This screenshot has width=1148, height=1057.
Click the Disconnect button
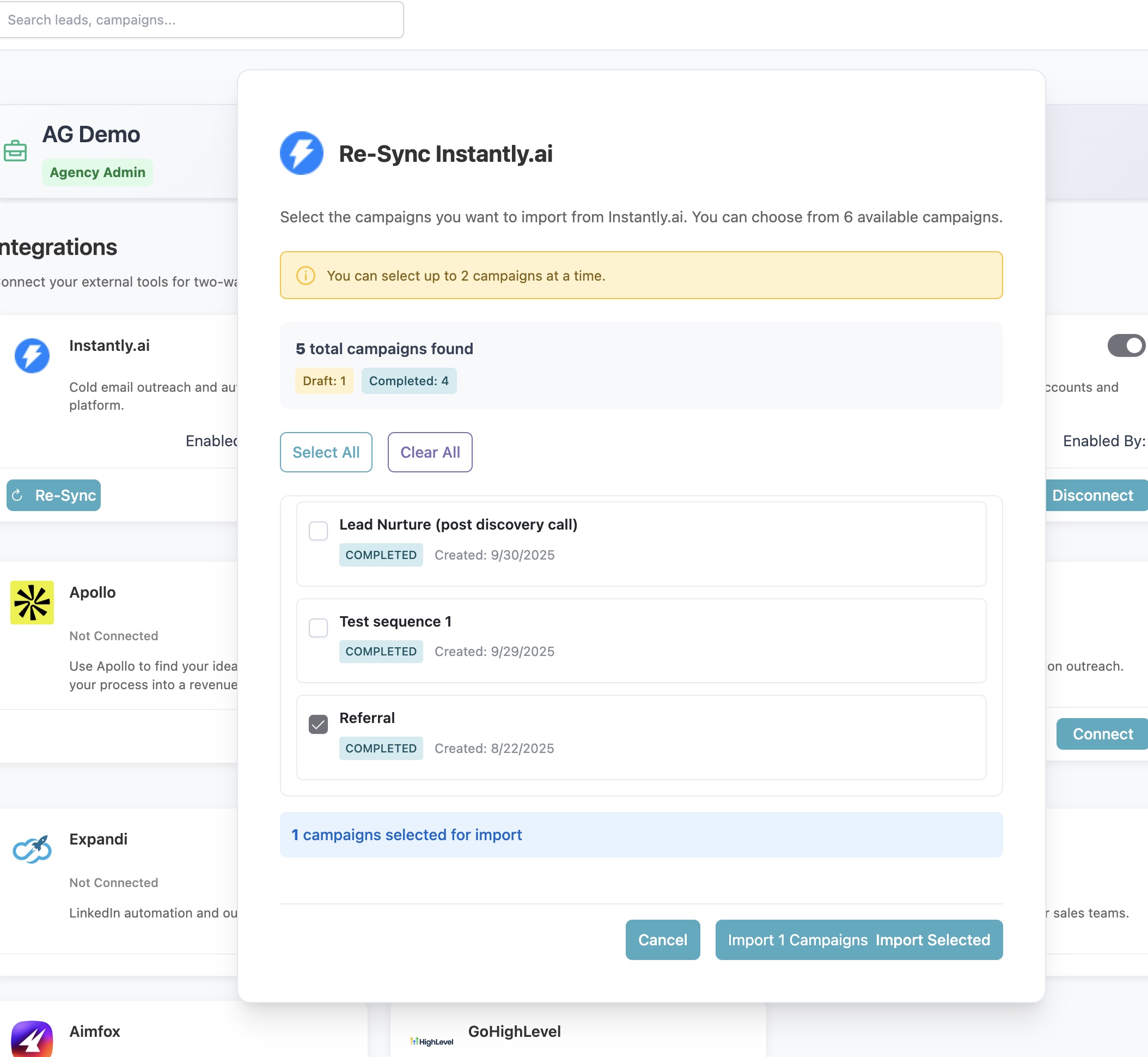click(1097, 495)
